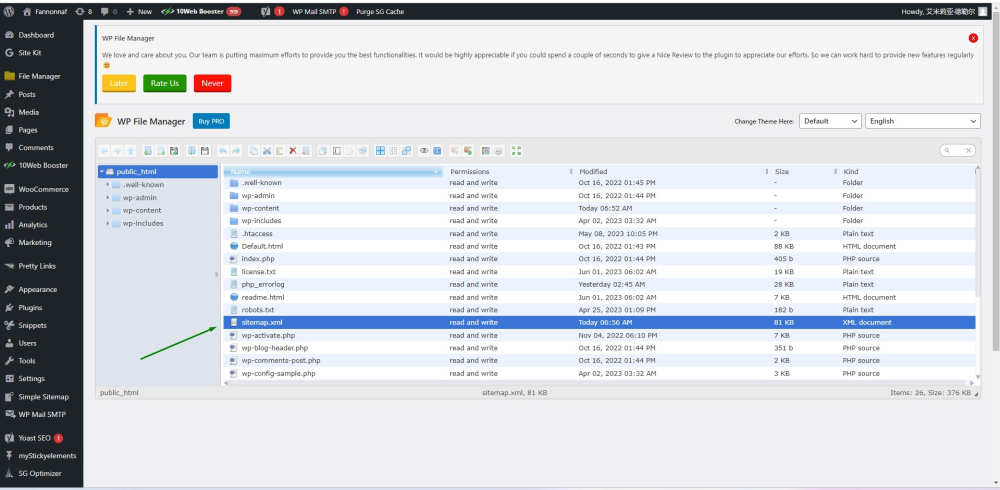Click the Buy PRO button
The image size is (1000, 490).
(211, 121)
